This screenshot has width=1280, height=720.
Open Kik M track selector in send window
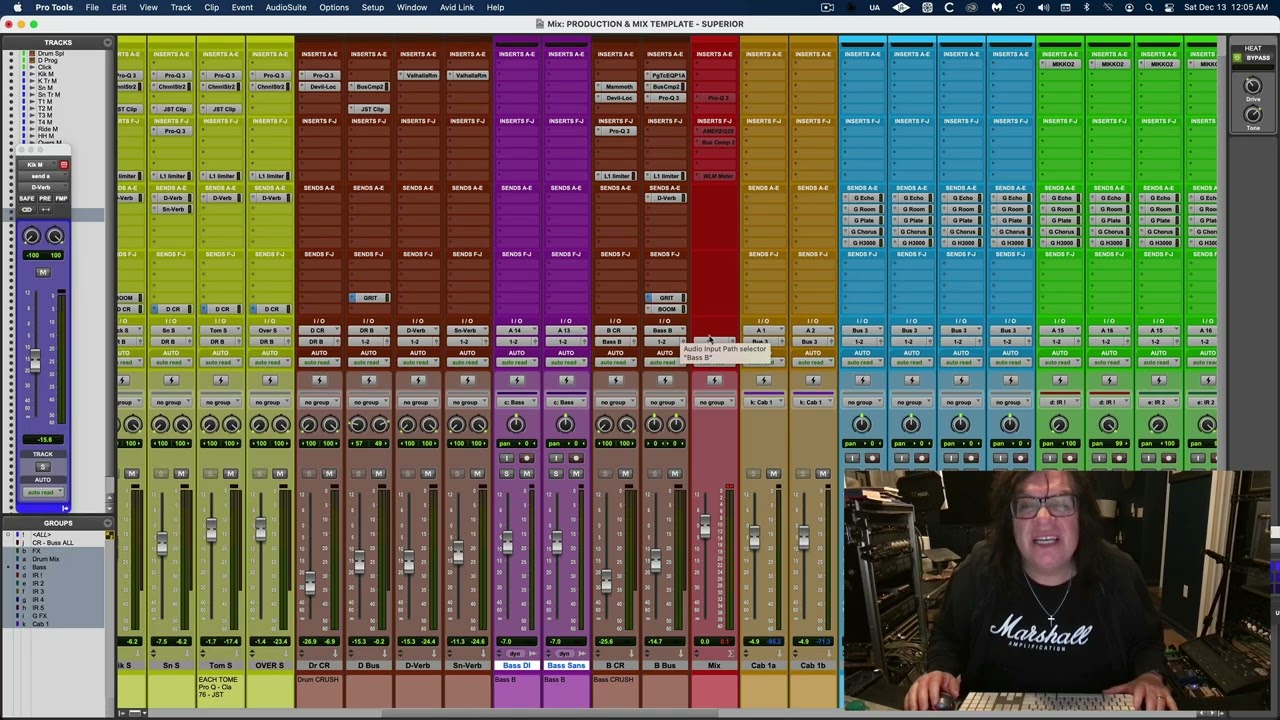(38, 165)
